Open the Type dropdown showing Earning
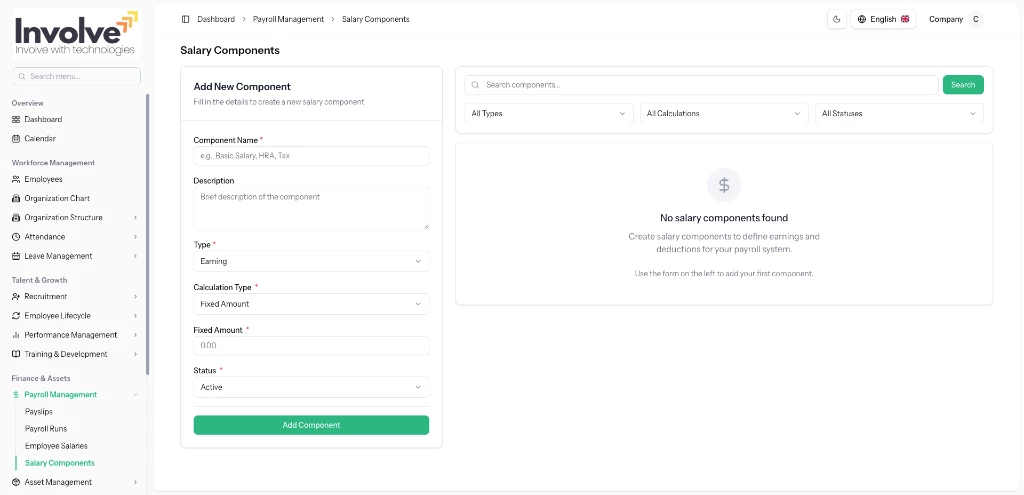Viewport: 1024px width, 495px height. click(x=312, y=261)
